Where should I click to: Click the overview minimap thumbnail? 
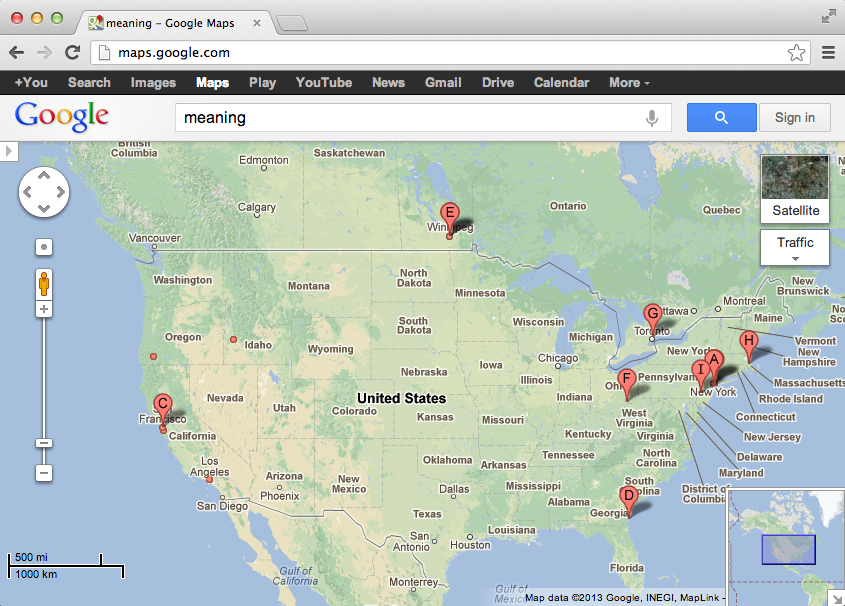click(x=785, y=547)
